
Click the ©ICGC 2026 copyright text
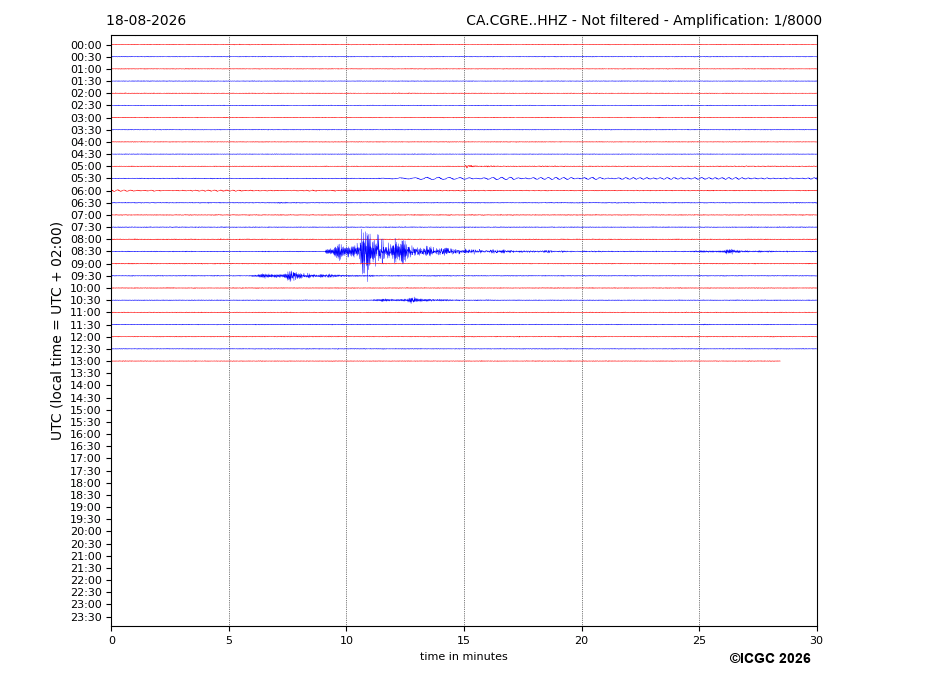pos(770,659)
